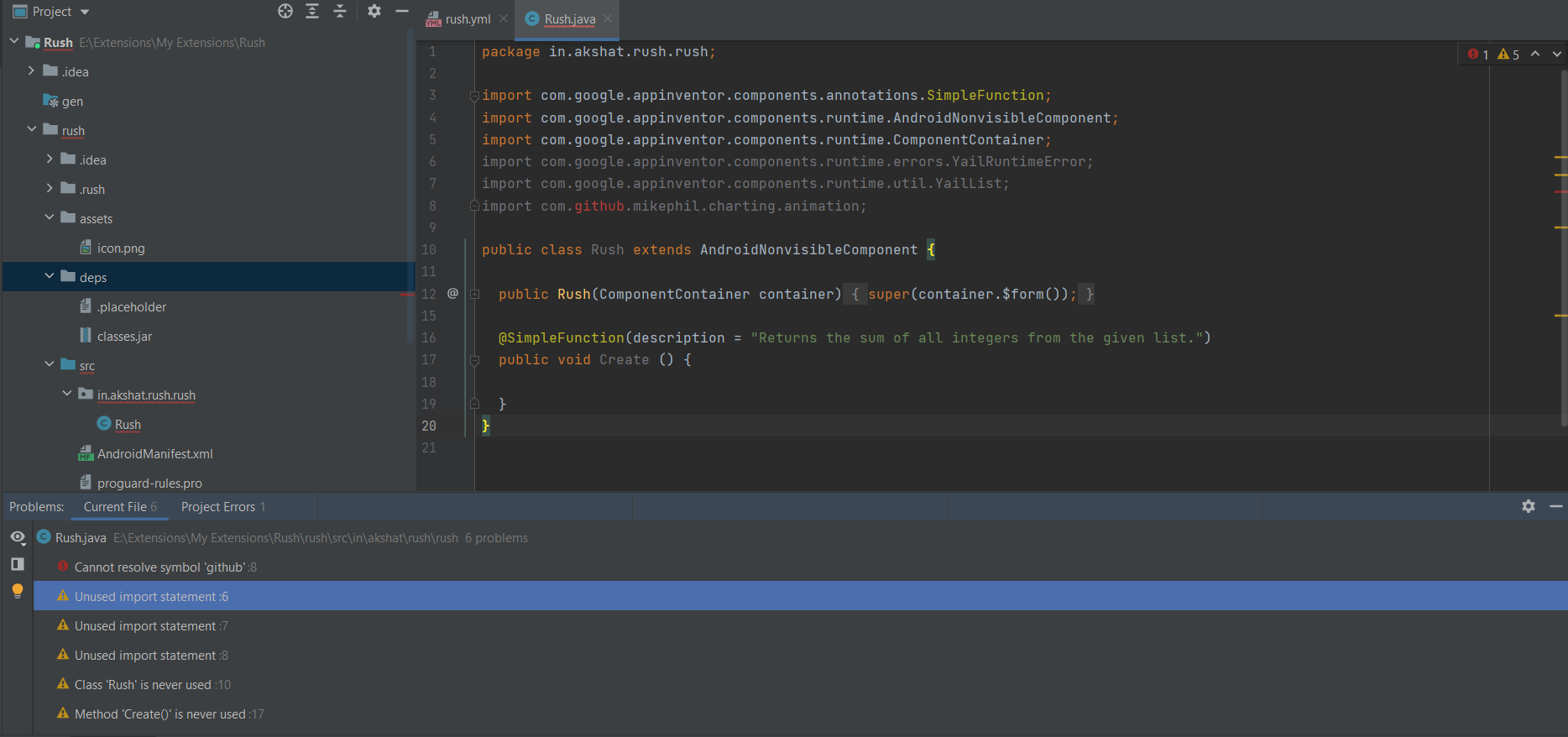This screenshot has height=737, width=1568.
Task: Select 'Method Create() is never used' warning
Action: [801, 713]
